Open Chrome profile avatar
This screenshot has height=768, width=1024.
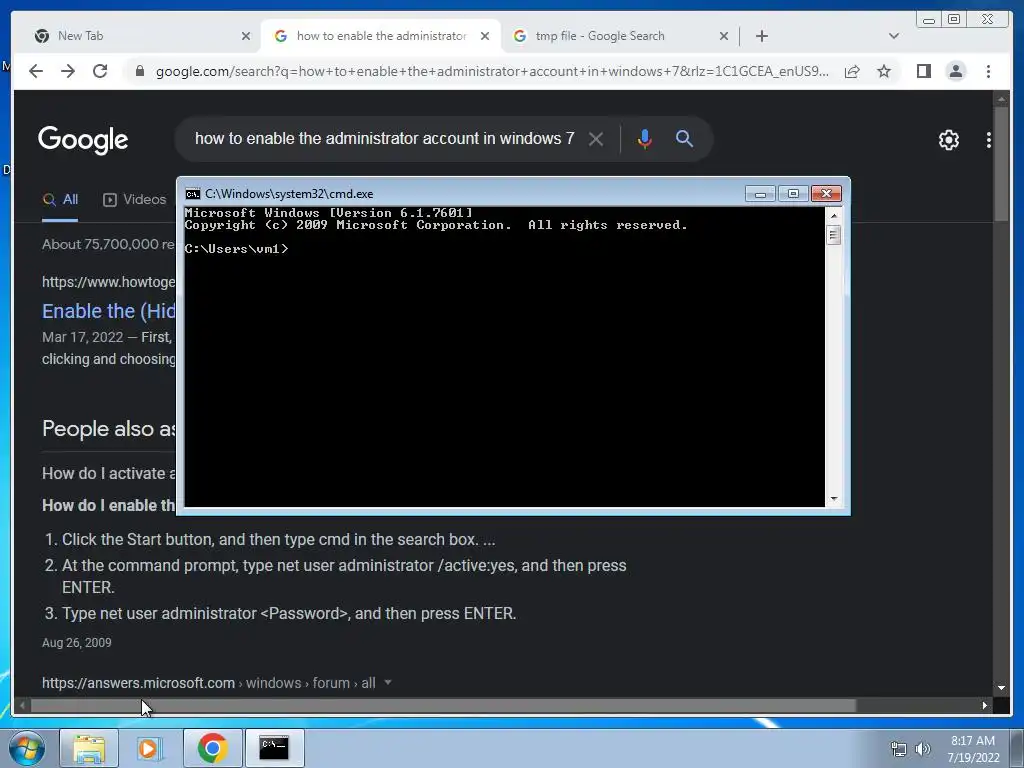point(955,71)
